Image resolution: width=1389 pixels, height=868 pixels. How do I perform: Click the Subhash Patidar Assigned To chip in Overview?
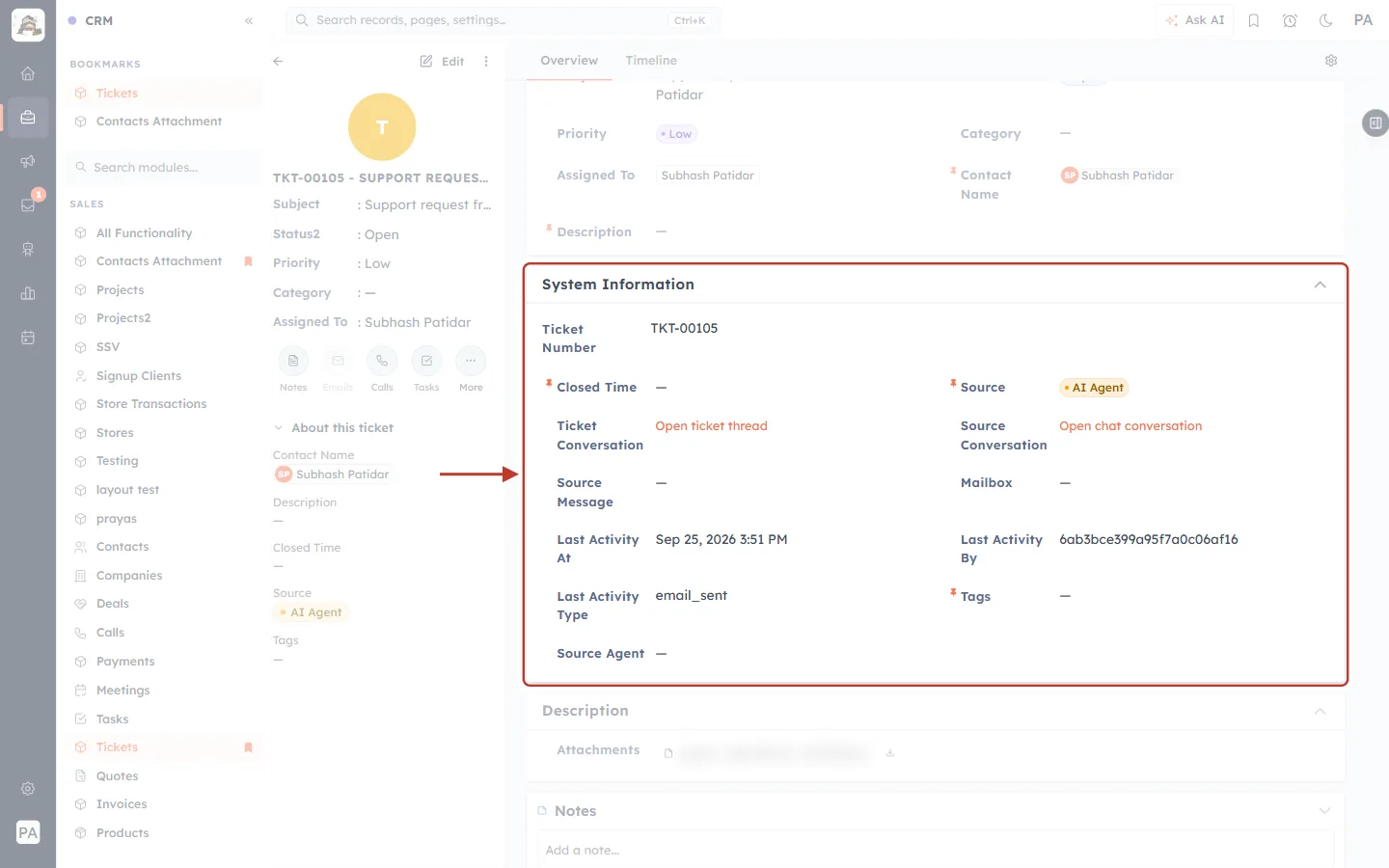point(708,176)
